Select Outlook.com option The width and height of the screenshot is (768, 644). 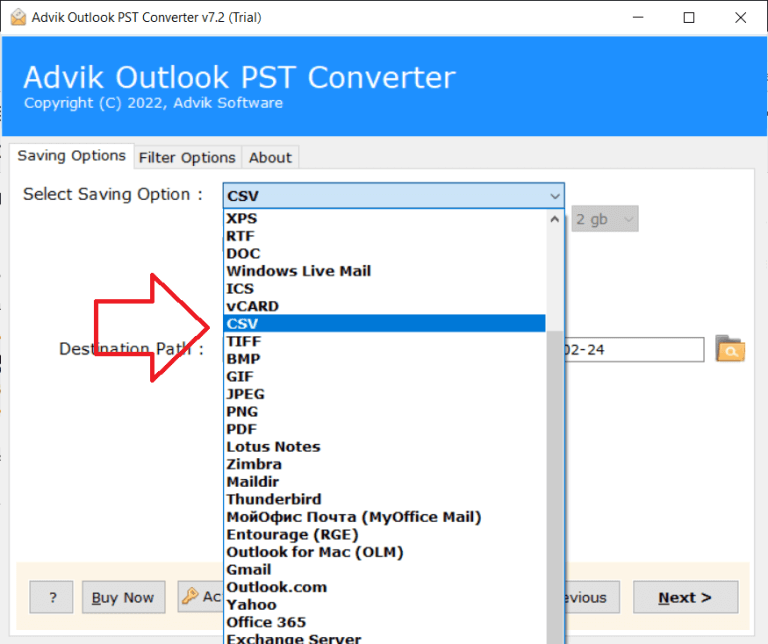384,587
